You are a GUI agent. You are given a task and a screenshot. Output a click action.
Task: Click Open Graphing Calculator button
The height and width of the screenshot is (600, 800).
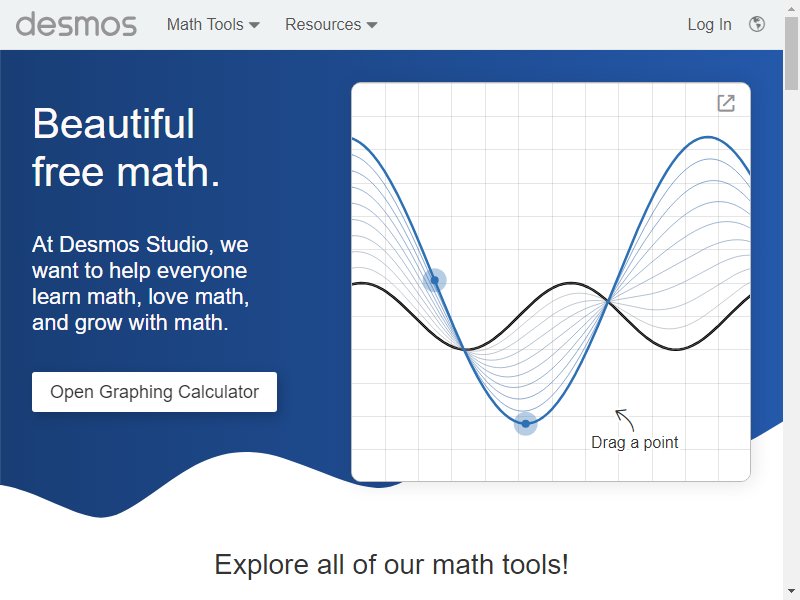coord(155,392)
